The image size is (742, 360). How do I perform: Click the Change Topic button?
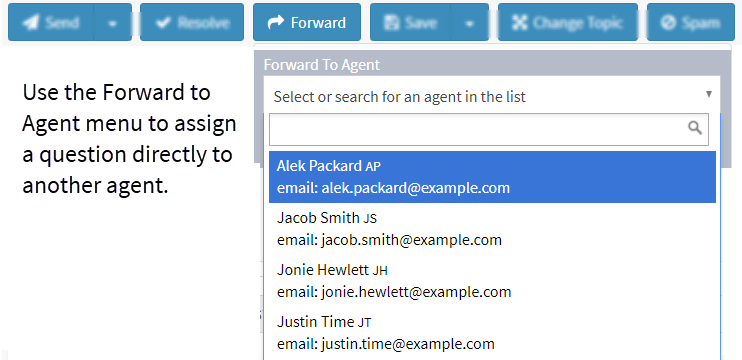(x=567, y=22)
